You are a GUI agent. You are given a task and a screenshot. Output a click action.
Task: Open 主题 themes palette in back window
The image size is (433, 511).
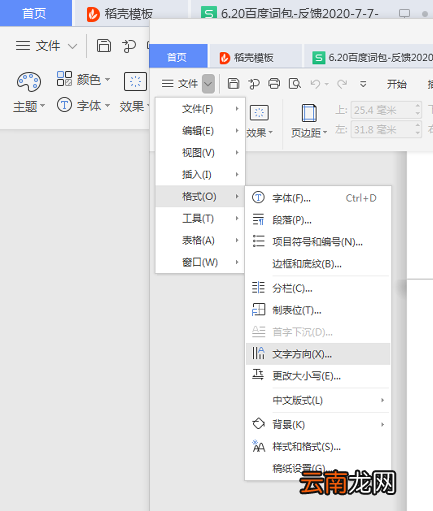pyautogui.click(x=29, y=92)
